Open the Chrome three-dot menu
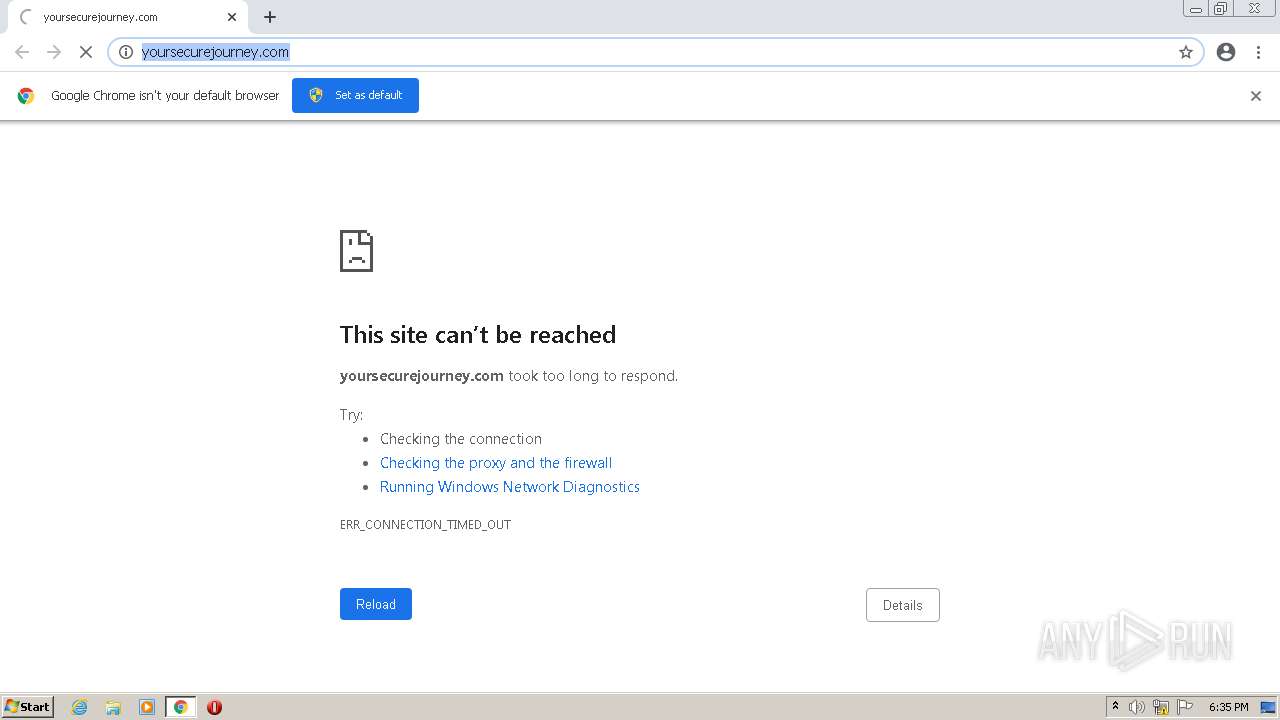This screenshot has width=1280, height=720. tap(1258, 52)
